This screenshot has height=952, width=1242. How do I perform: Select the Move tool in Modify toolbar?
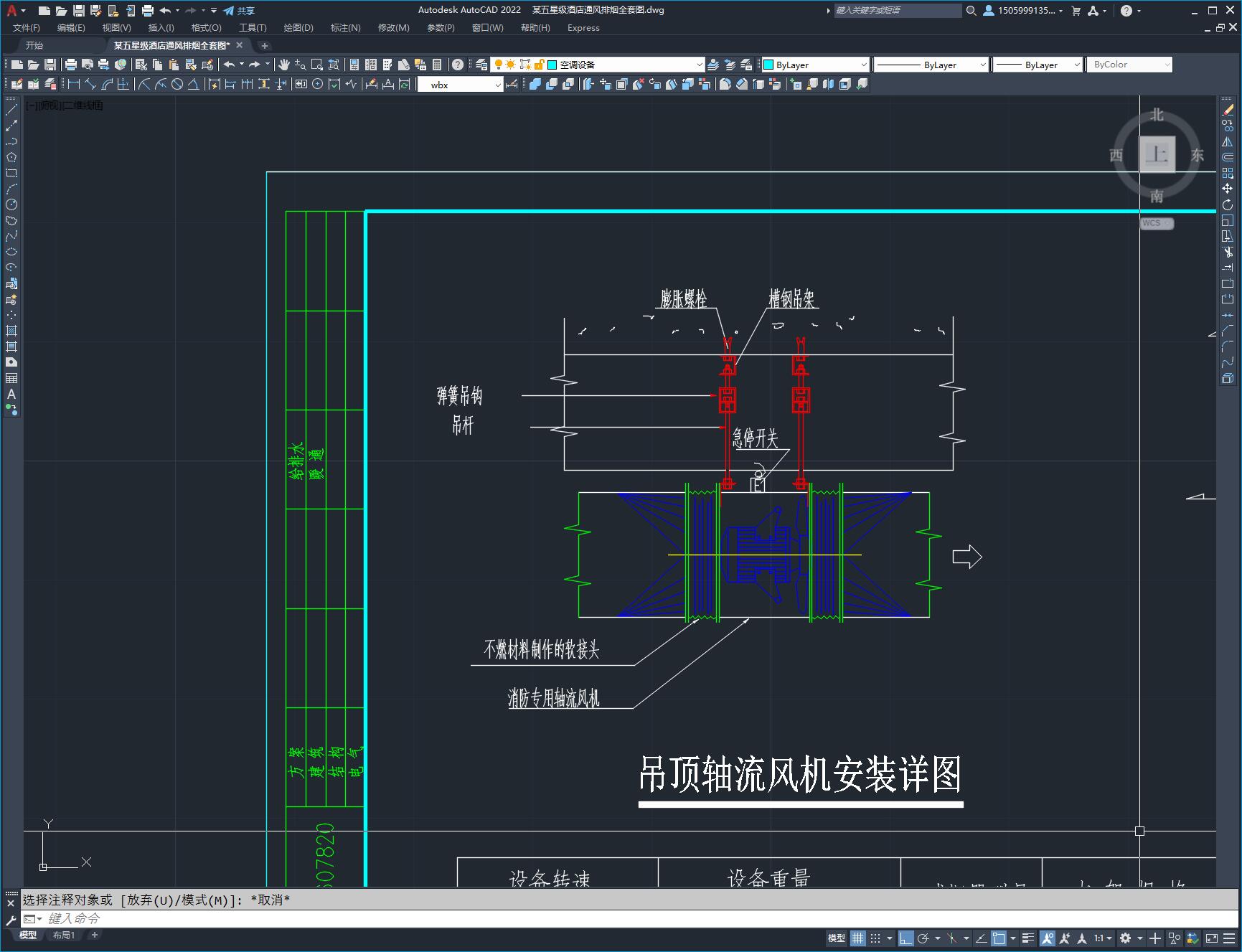(1228, 189)
